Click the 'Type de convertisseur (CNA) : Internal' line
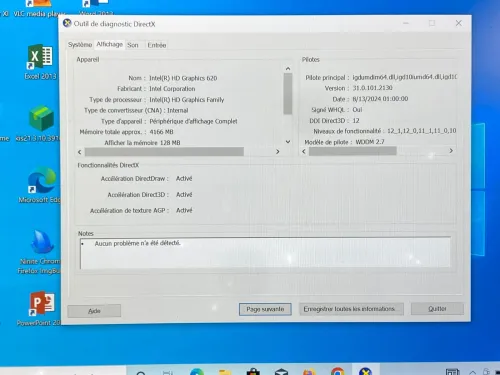The image size is (500, 375). coord(136,110)
